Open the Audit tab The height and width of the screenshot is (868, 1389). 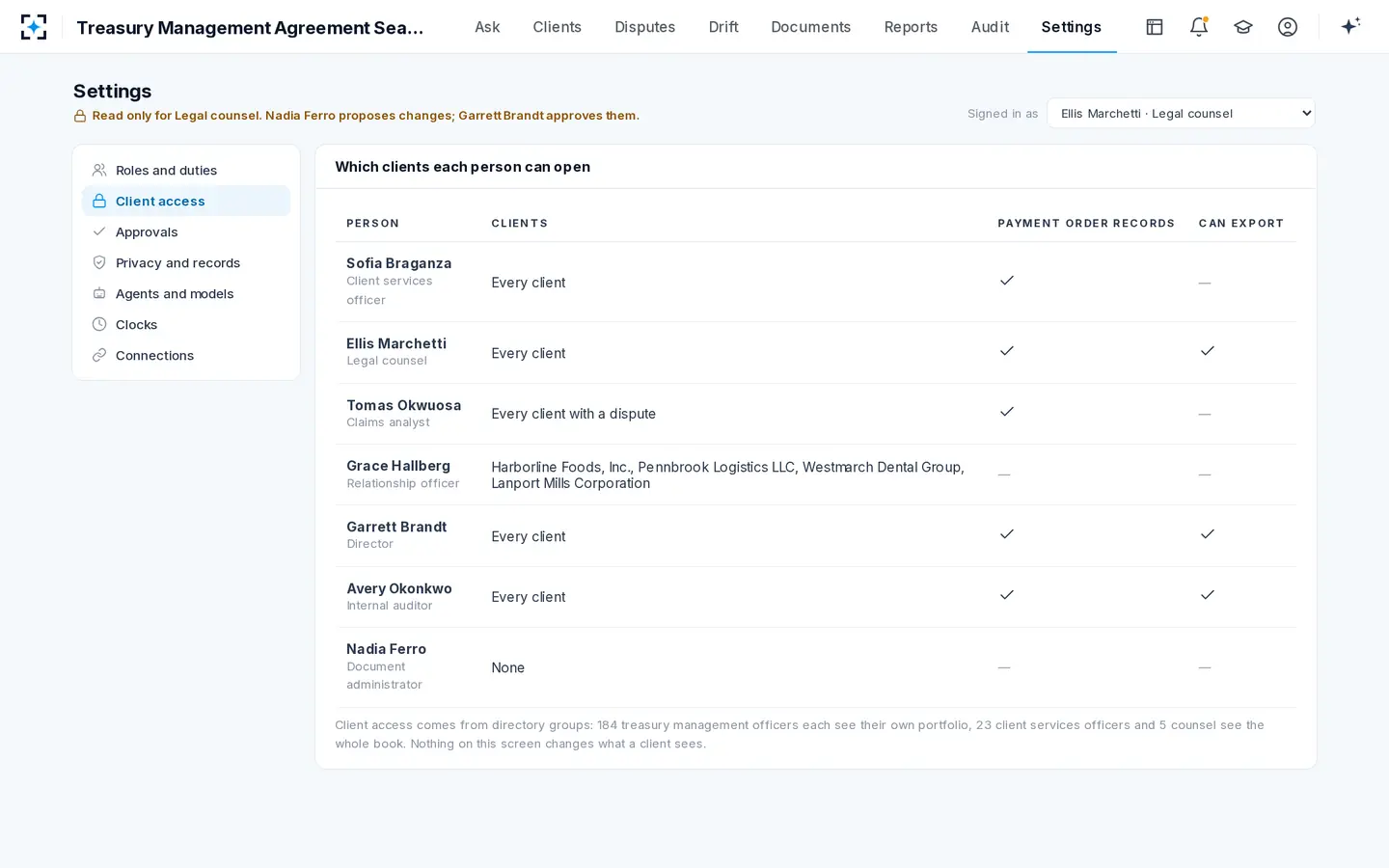(x=990, y=27)
